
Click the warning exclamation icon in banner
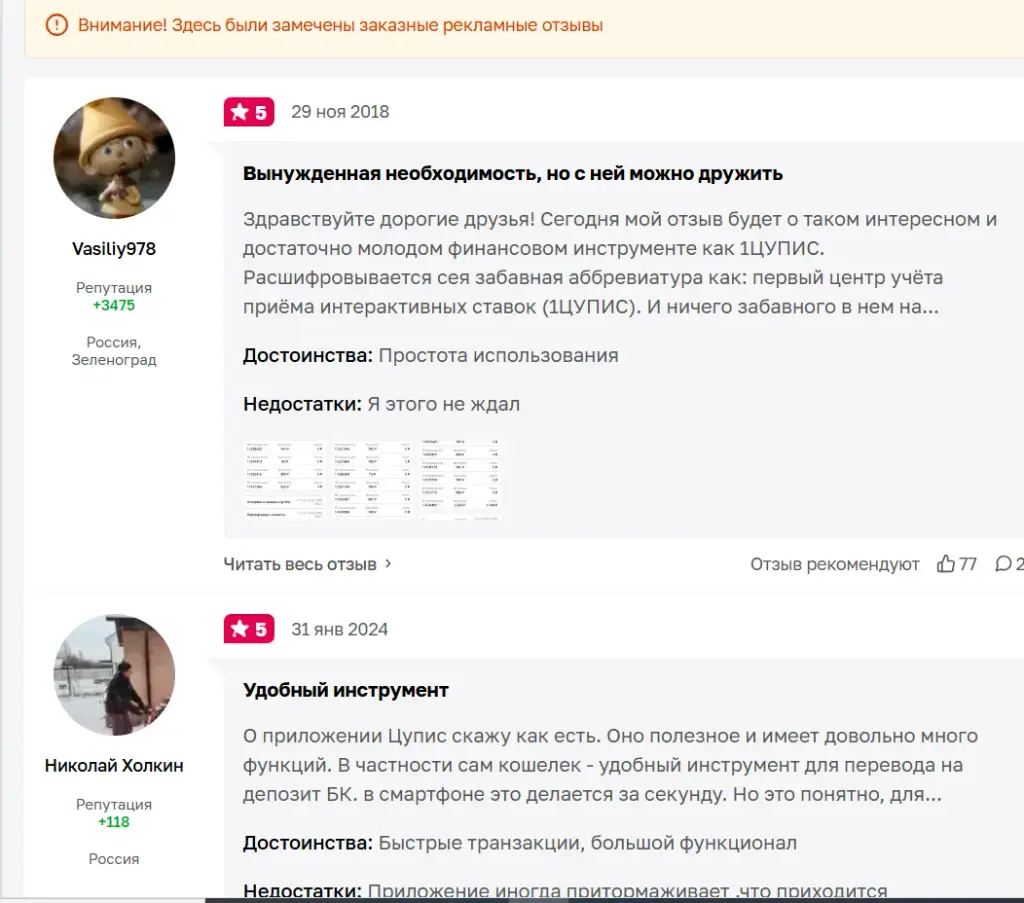pos(57,25)
